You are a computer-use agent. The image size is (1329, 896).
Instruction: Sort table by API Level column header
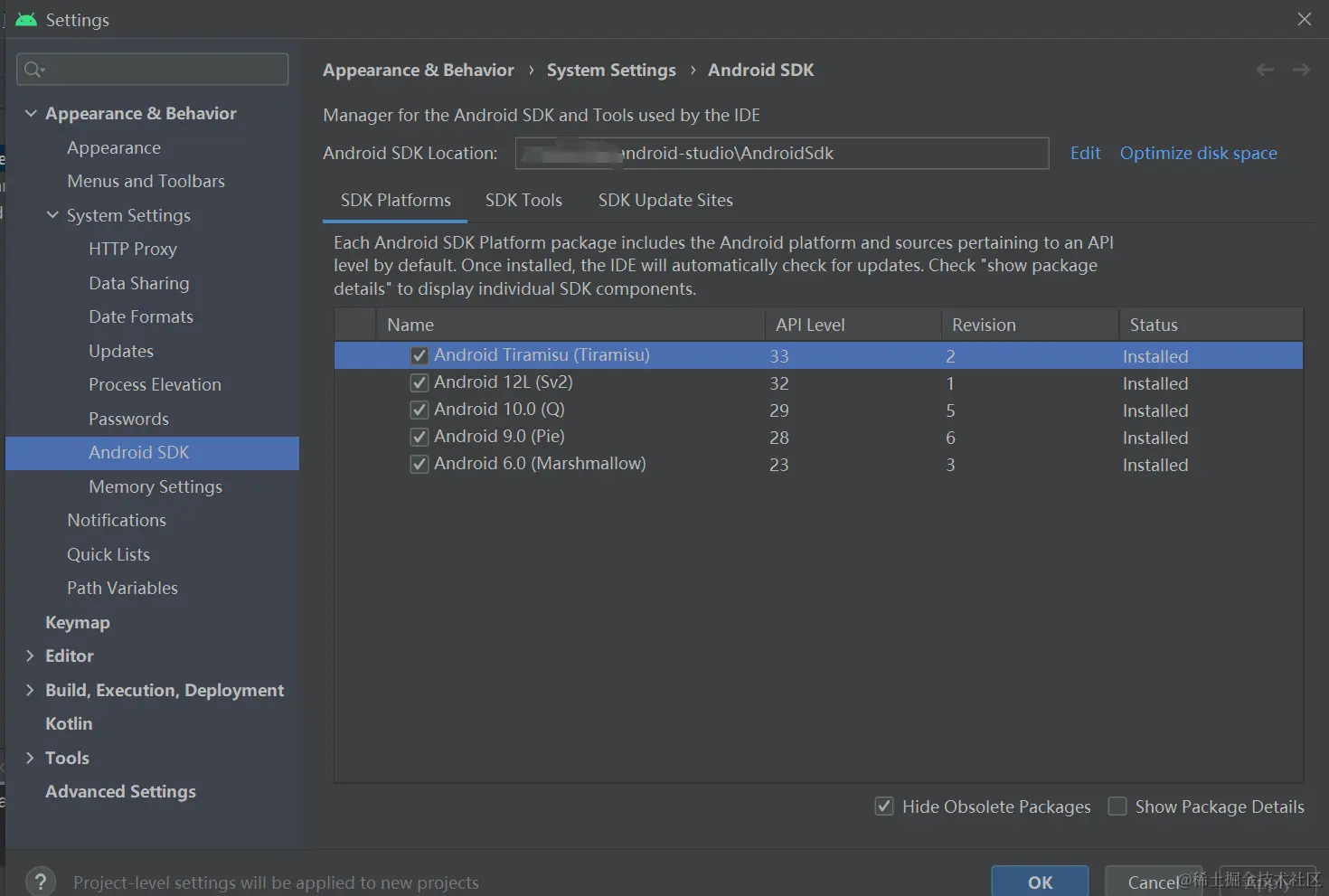click(853, 325)
